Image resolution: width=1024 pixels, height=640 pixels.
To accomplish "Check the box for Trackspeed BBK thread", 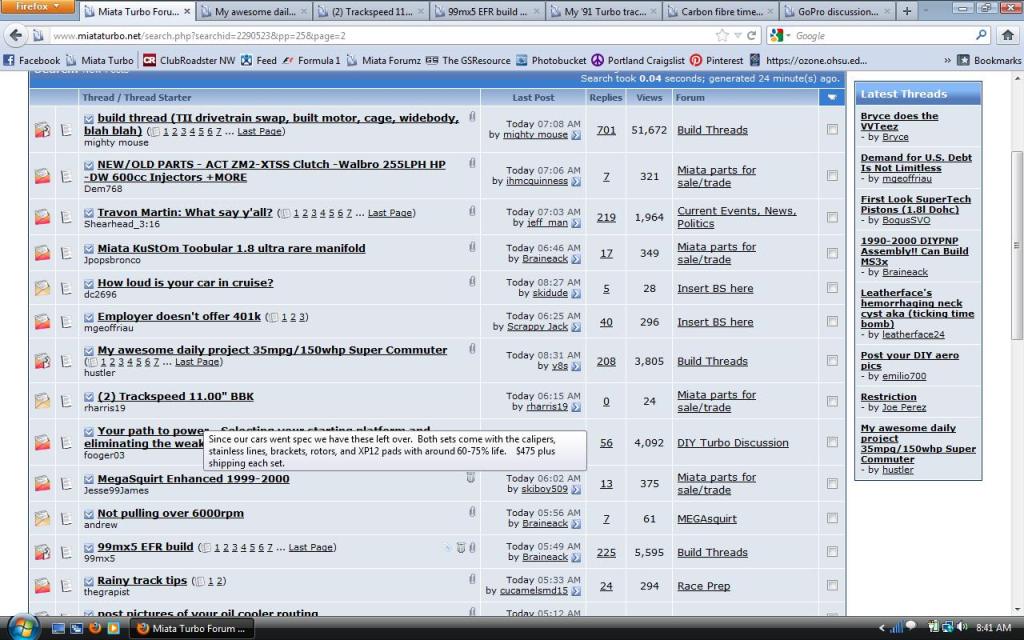I will [x=832, y=401].
